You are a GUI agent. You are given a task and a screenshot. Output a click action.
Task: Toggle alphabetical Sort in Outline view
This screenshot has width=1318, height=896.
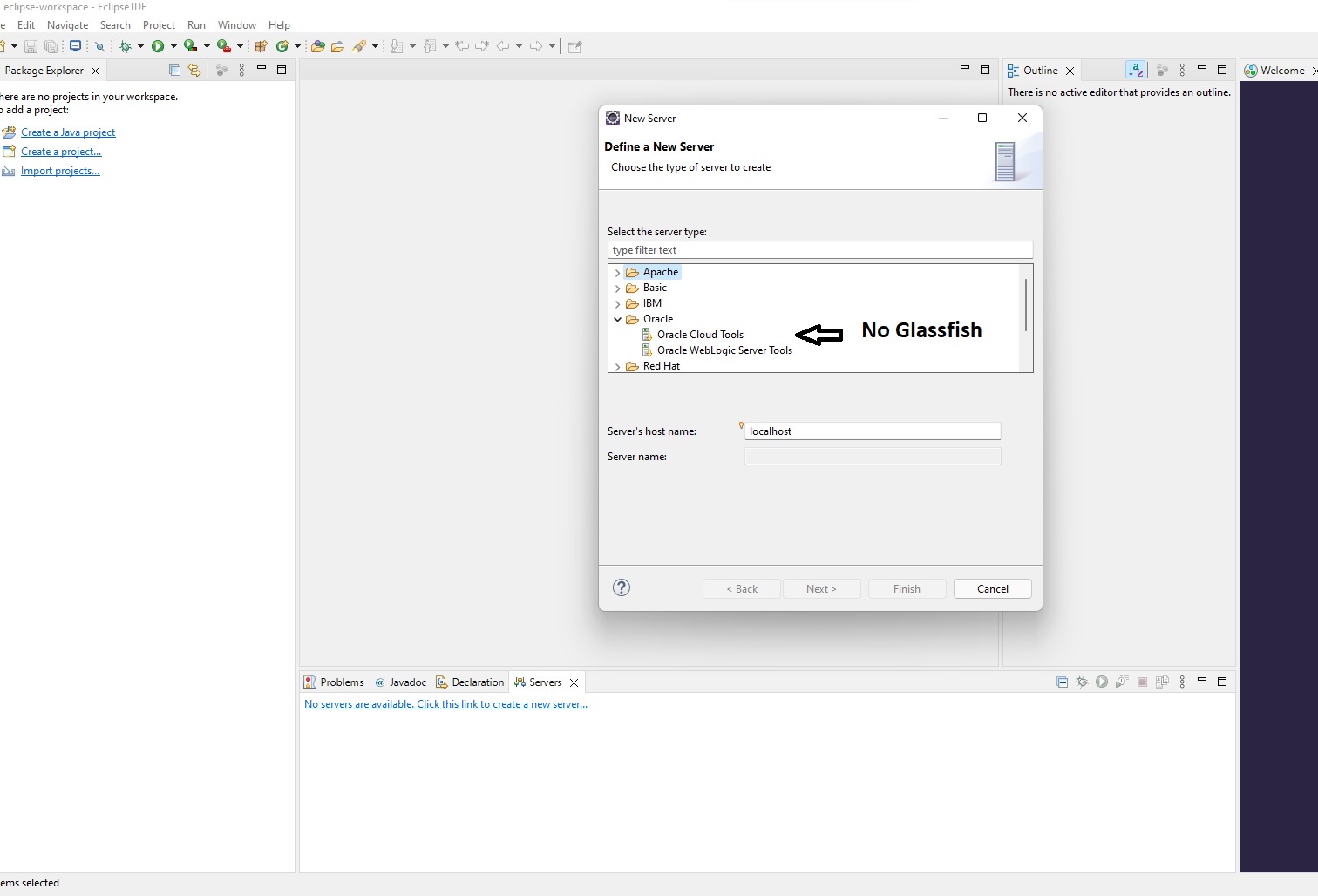pyautogui.click(x=1135, y=70)
